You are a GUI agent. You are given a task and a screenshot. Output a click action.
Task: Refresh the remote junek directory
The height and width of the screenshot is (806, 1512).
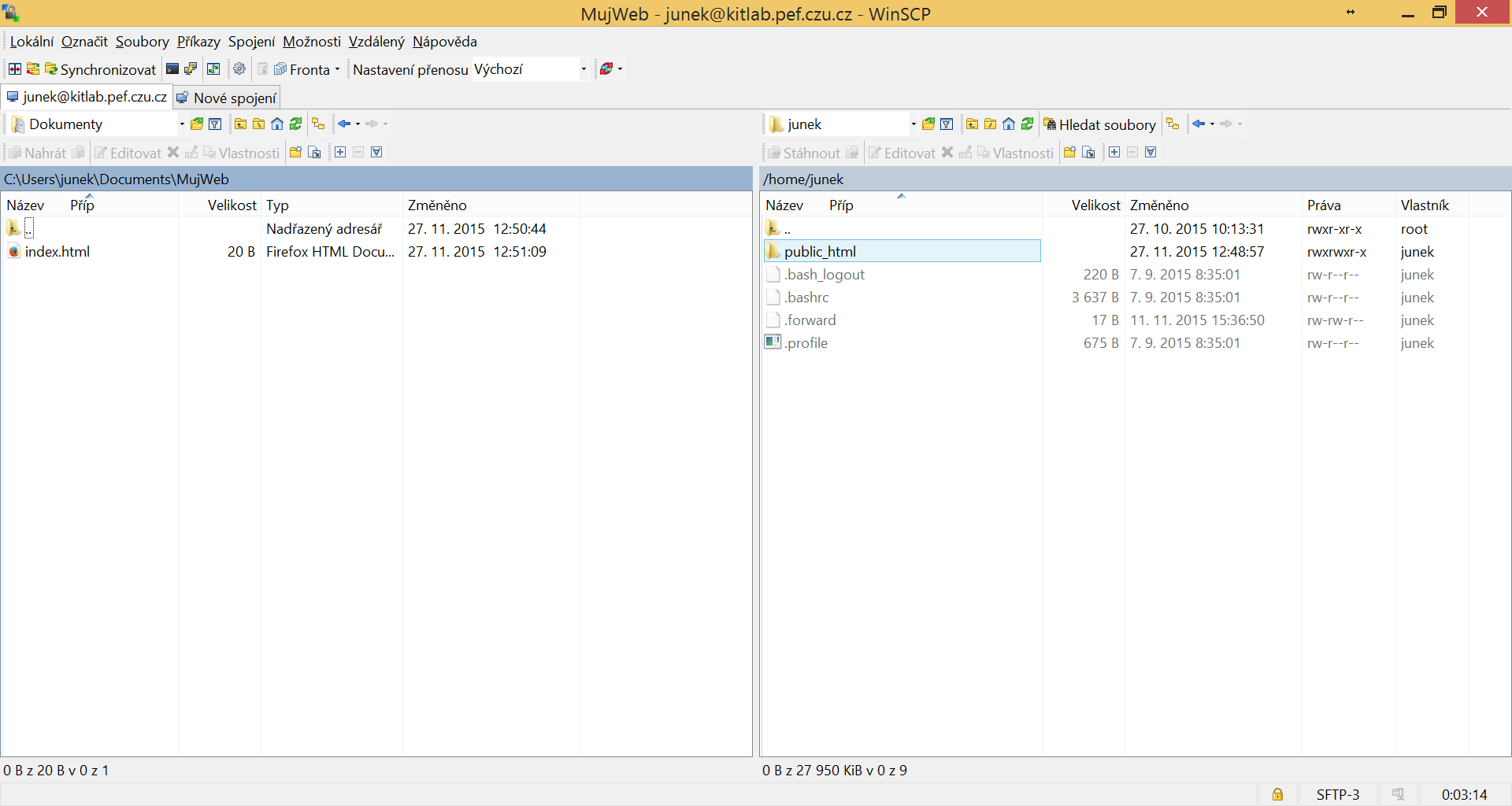(1027, 124)
